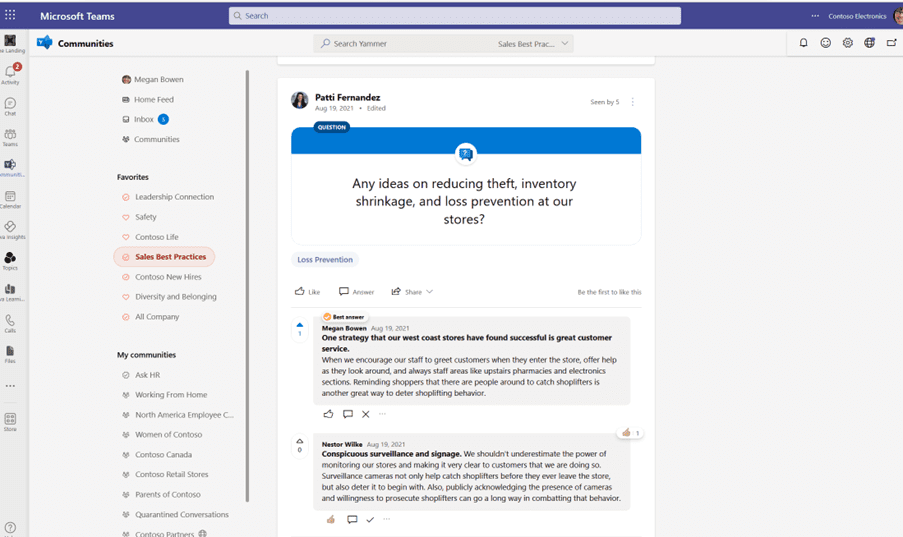The width and height of the screenshot is (903, 537).
Task: Select Home Feed in the navigation
Action: point(154,99)
